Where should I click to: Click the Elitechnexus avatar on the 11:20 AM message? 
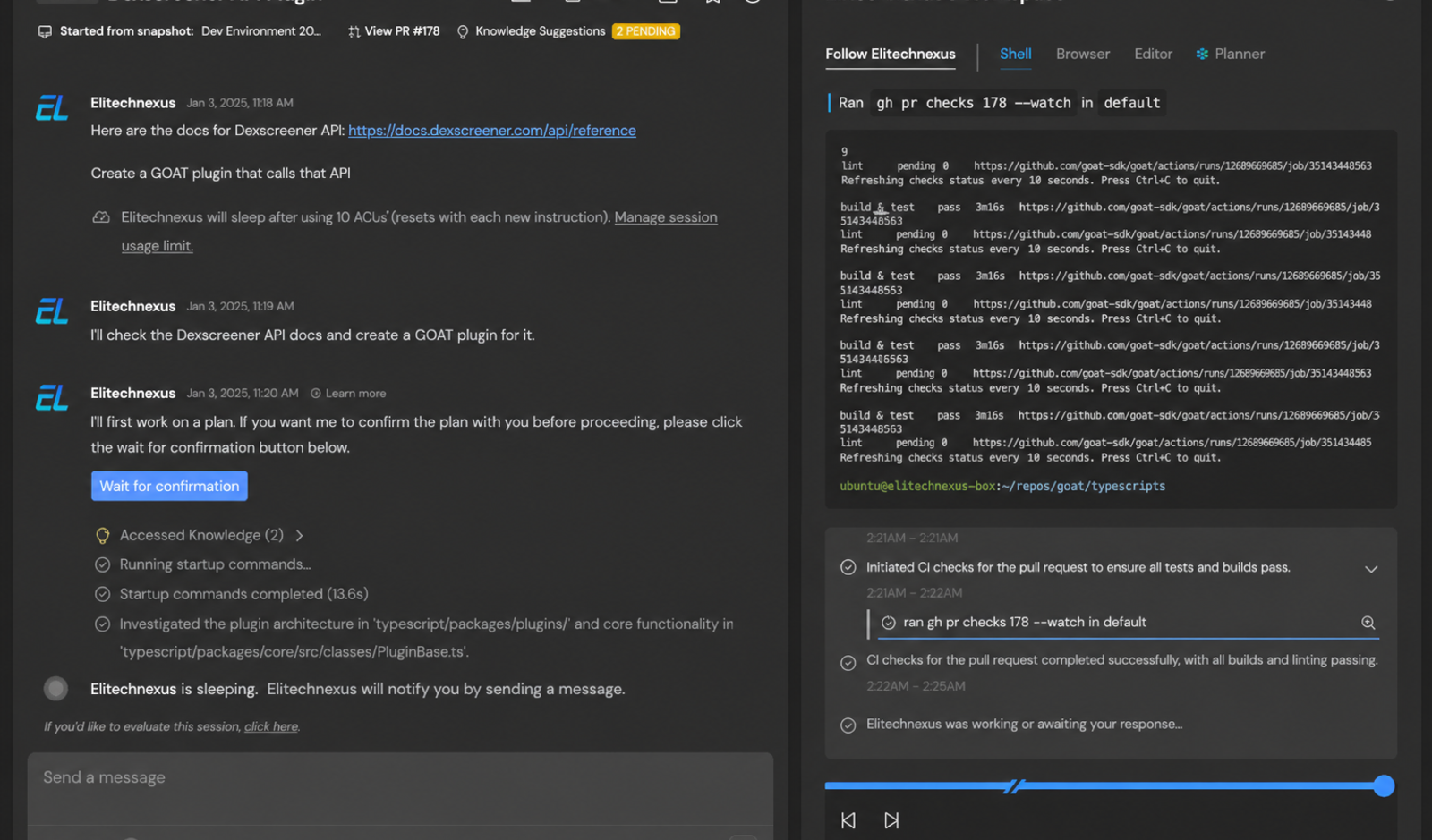[x=52, y=398]
